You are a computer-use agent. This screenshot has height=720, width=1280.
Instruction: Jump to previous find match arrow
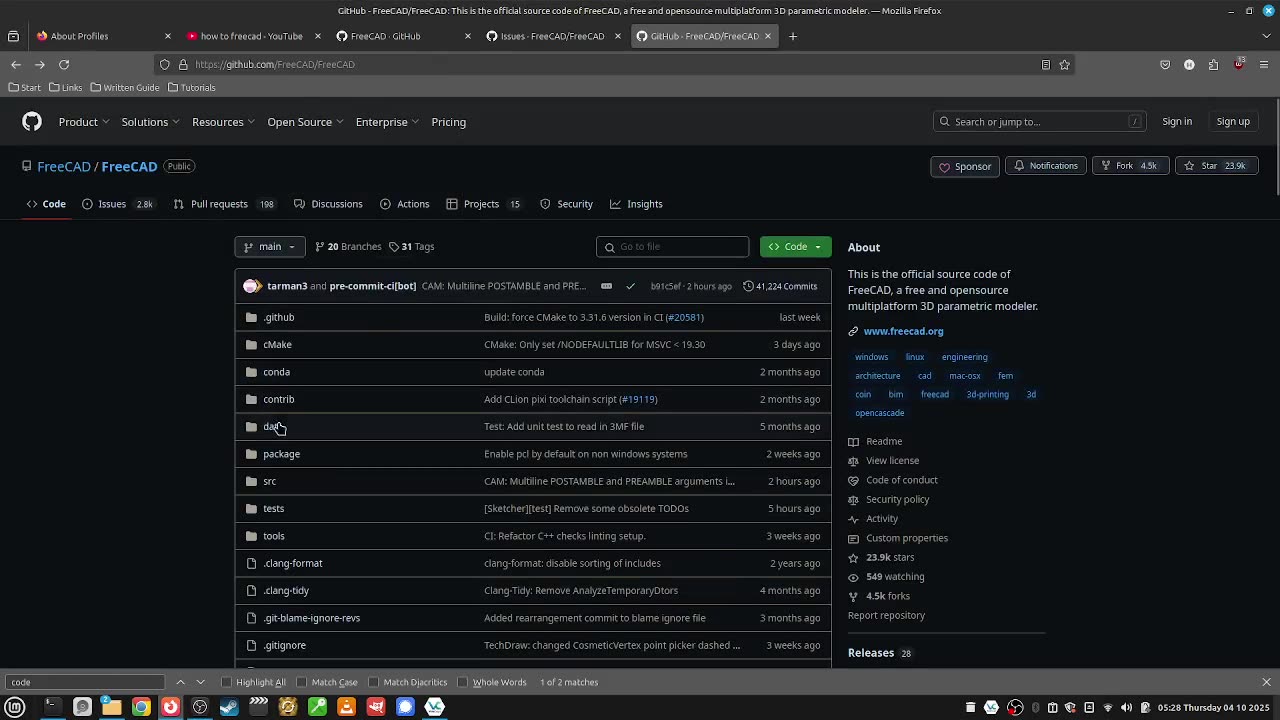point(180,682)
